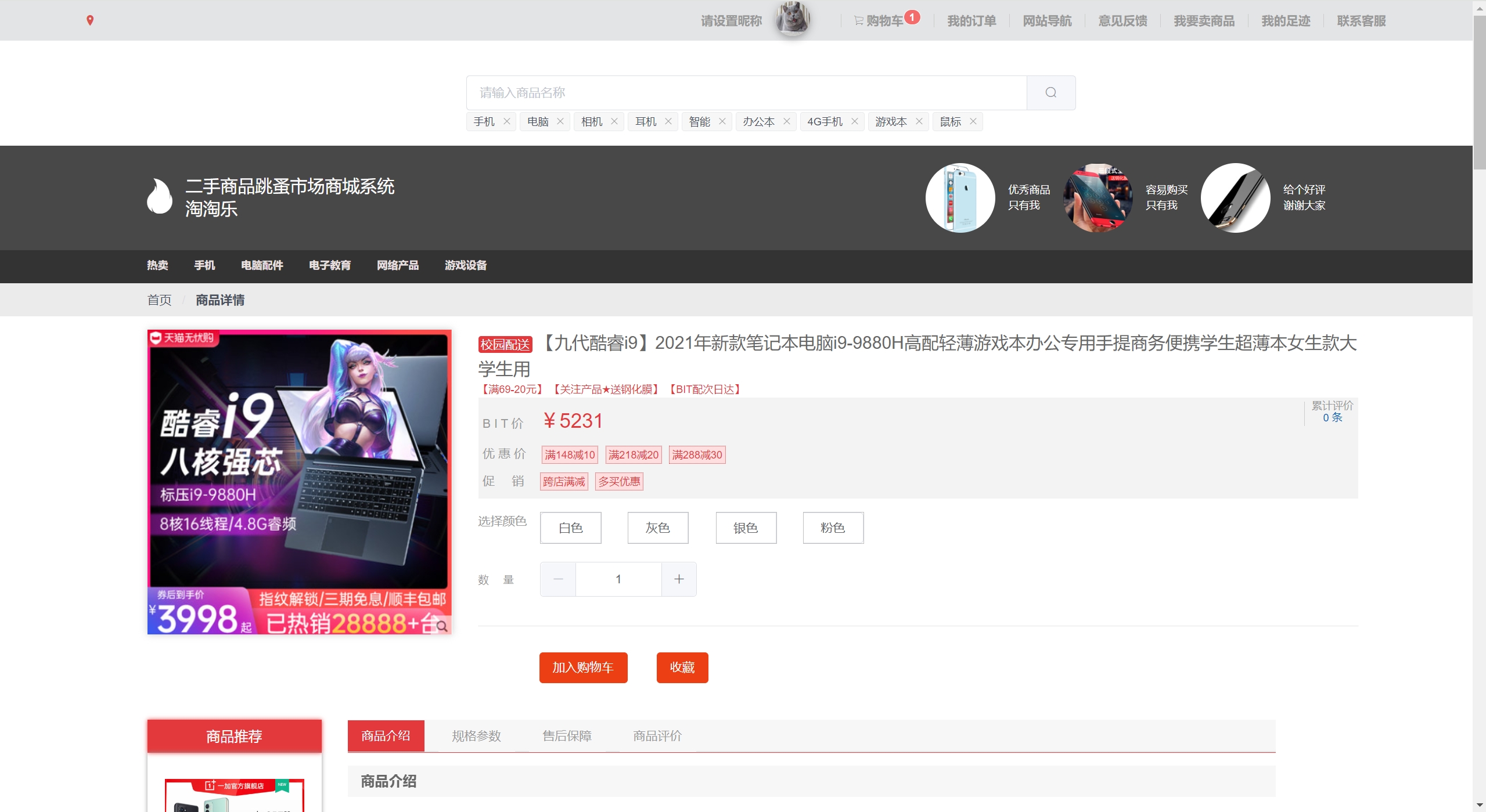
Task: Open the 电脑配件 category menu
Action: pyautogui.click(x=262, y=265)
